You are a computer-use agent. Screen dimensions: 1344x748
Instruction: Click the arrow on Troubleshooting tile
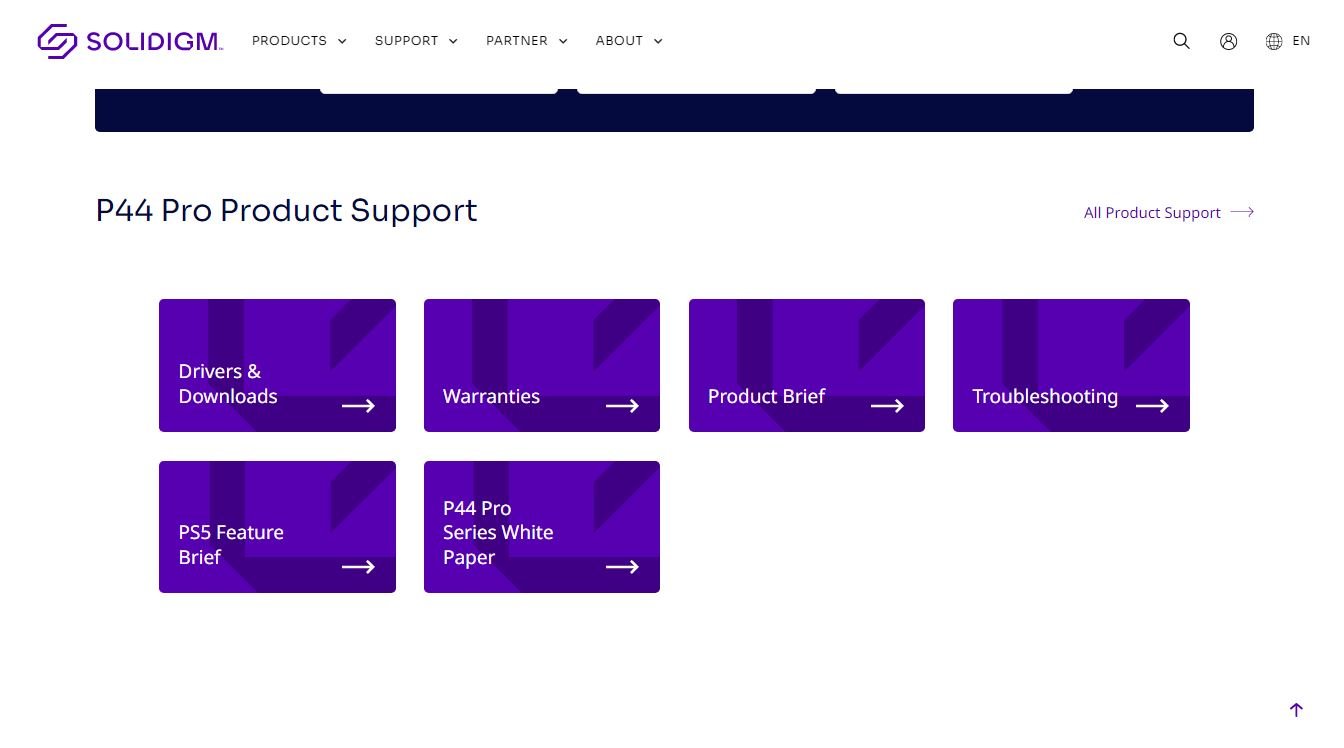(1152, 406)
